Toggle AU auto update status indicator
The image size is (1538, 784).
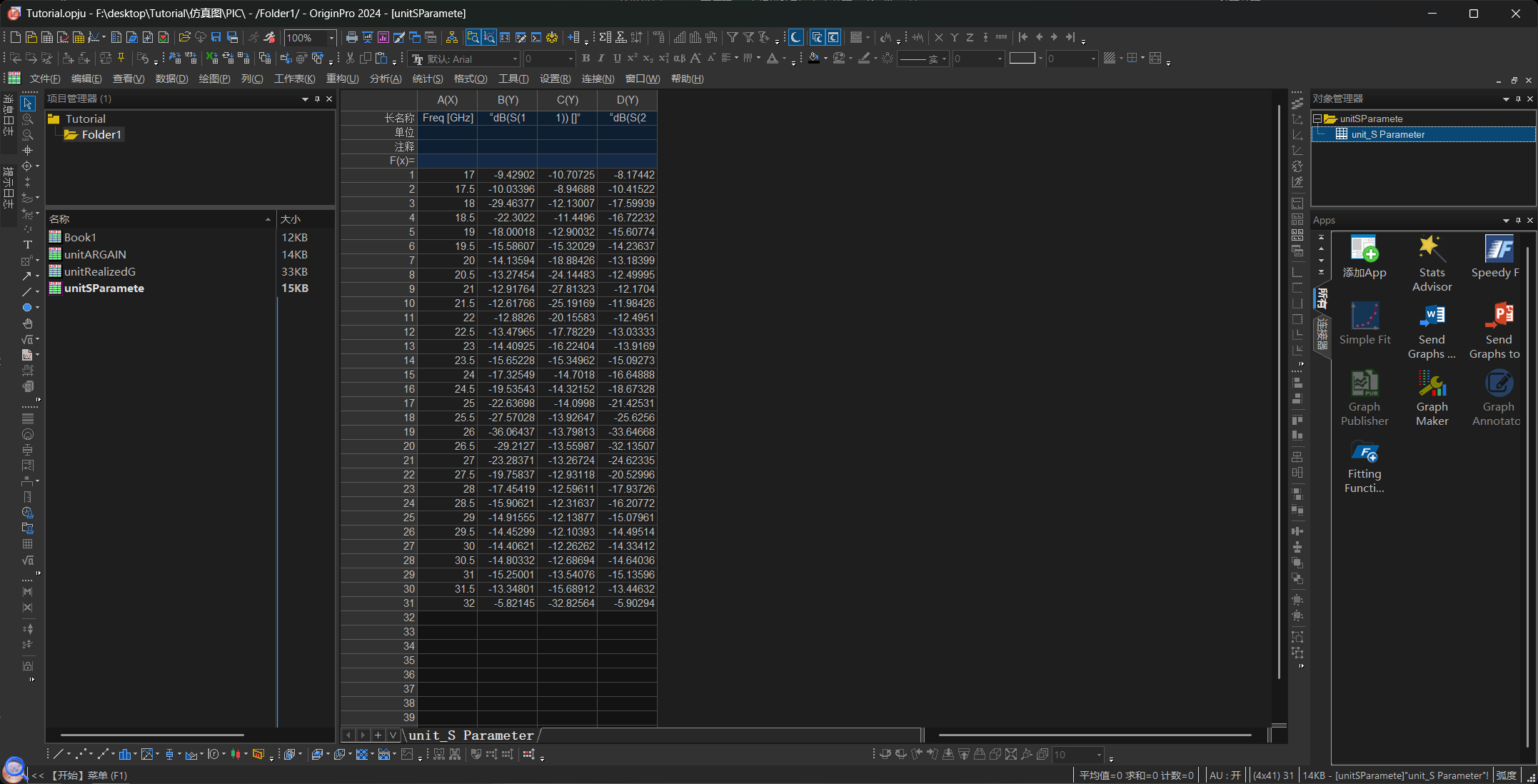[1225, 775]
